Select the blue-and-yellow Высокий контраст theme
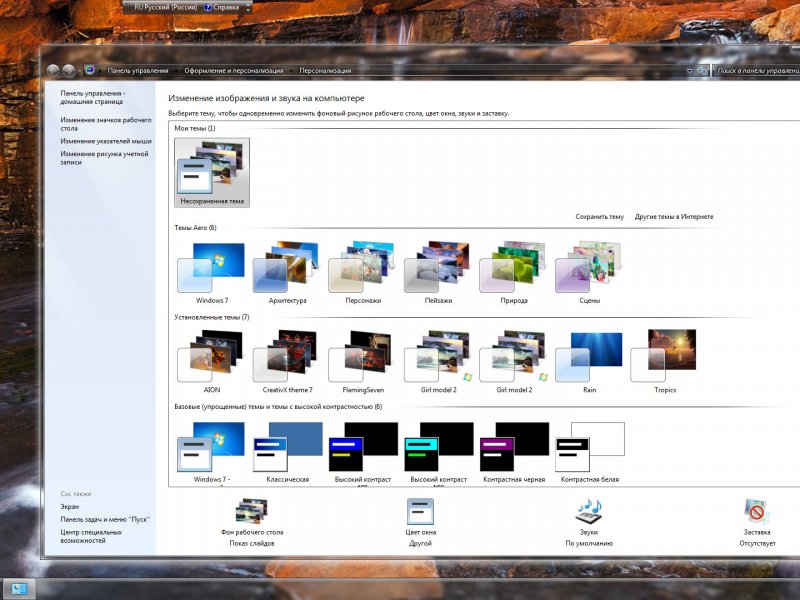800x600 pixels. pos(363,452)
